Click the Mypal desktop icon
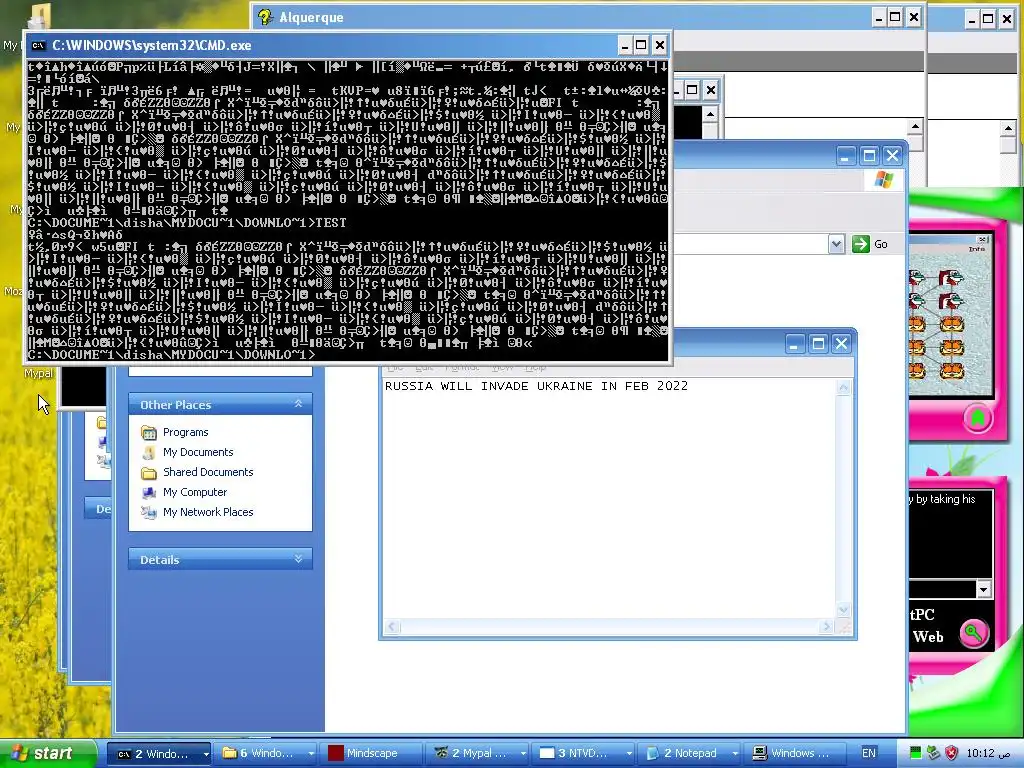The width and height of the screenshot is (1024, 768). pos(38,374)
